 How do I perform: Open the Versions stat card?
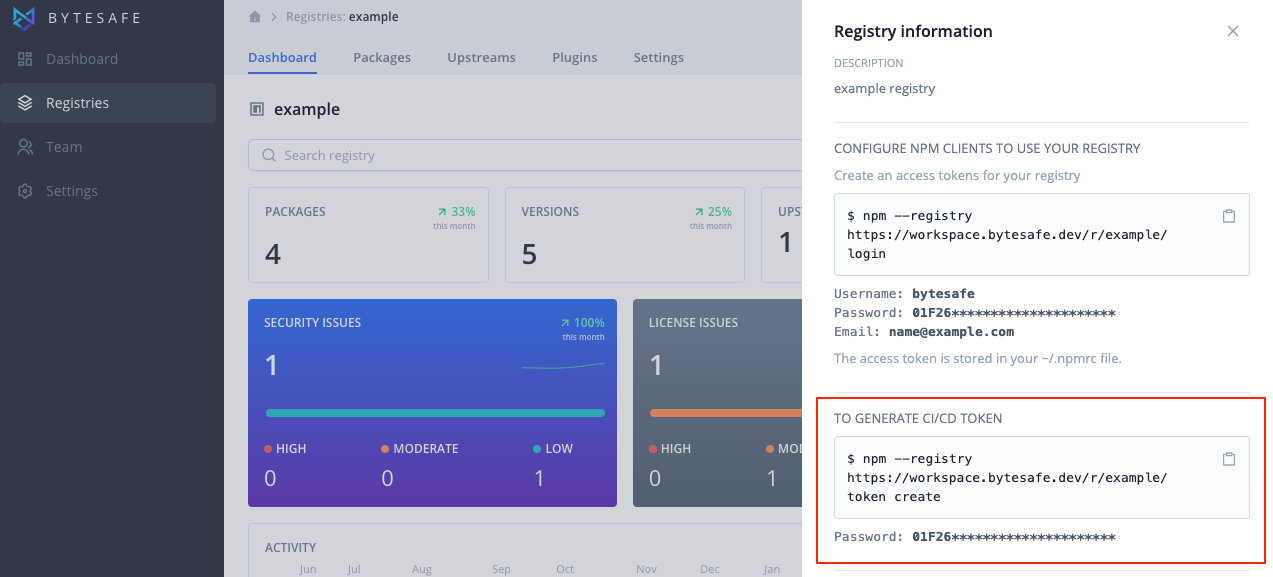(x=625, y=235)
